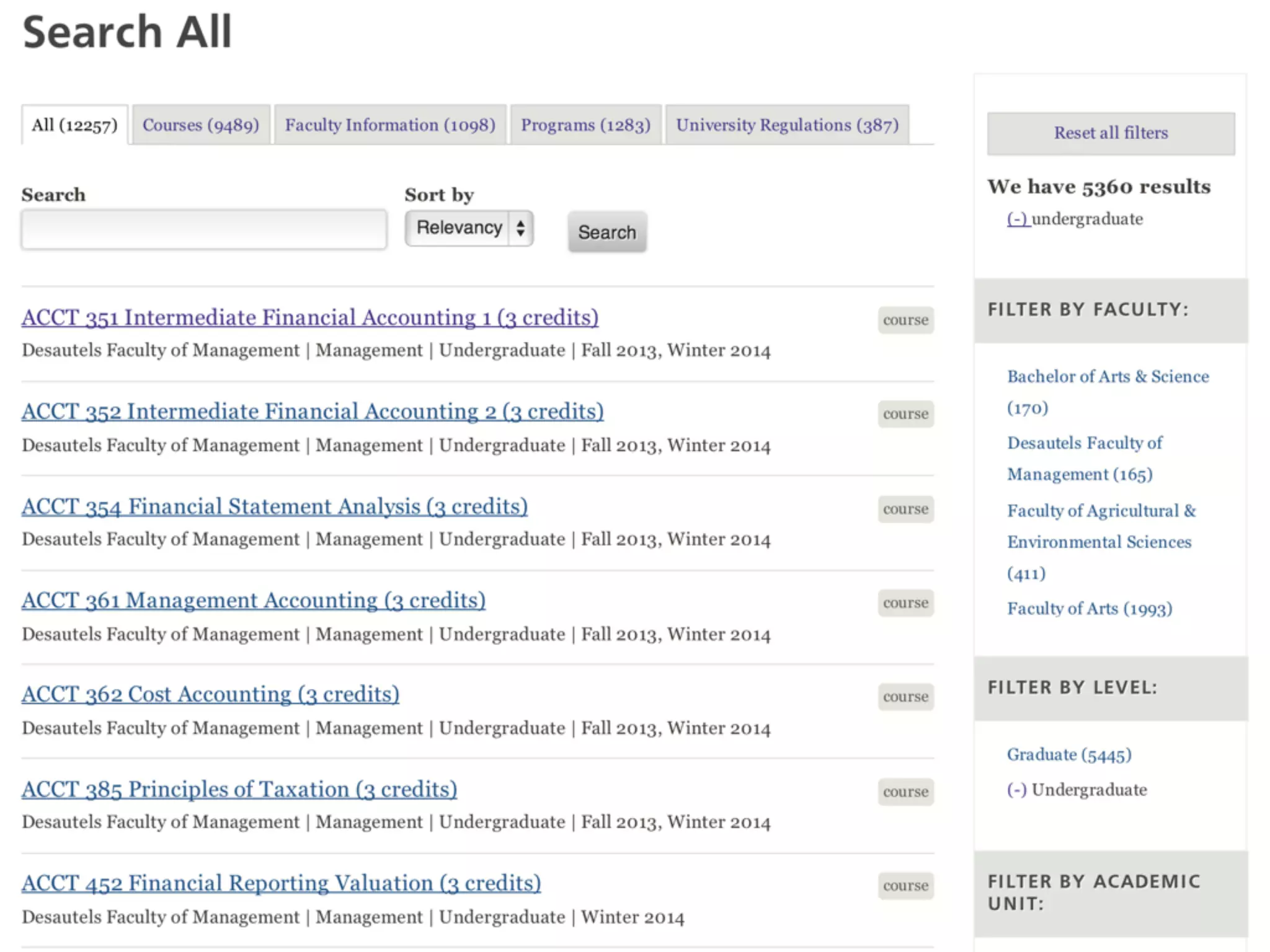Open ACCT 354 Financial Statement Analysis course
This screenshot has height=952, width=1270.
pyautogui.click(x=275, y=506)
